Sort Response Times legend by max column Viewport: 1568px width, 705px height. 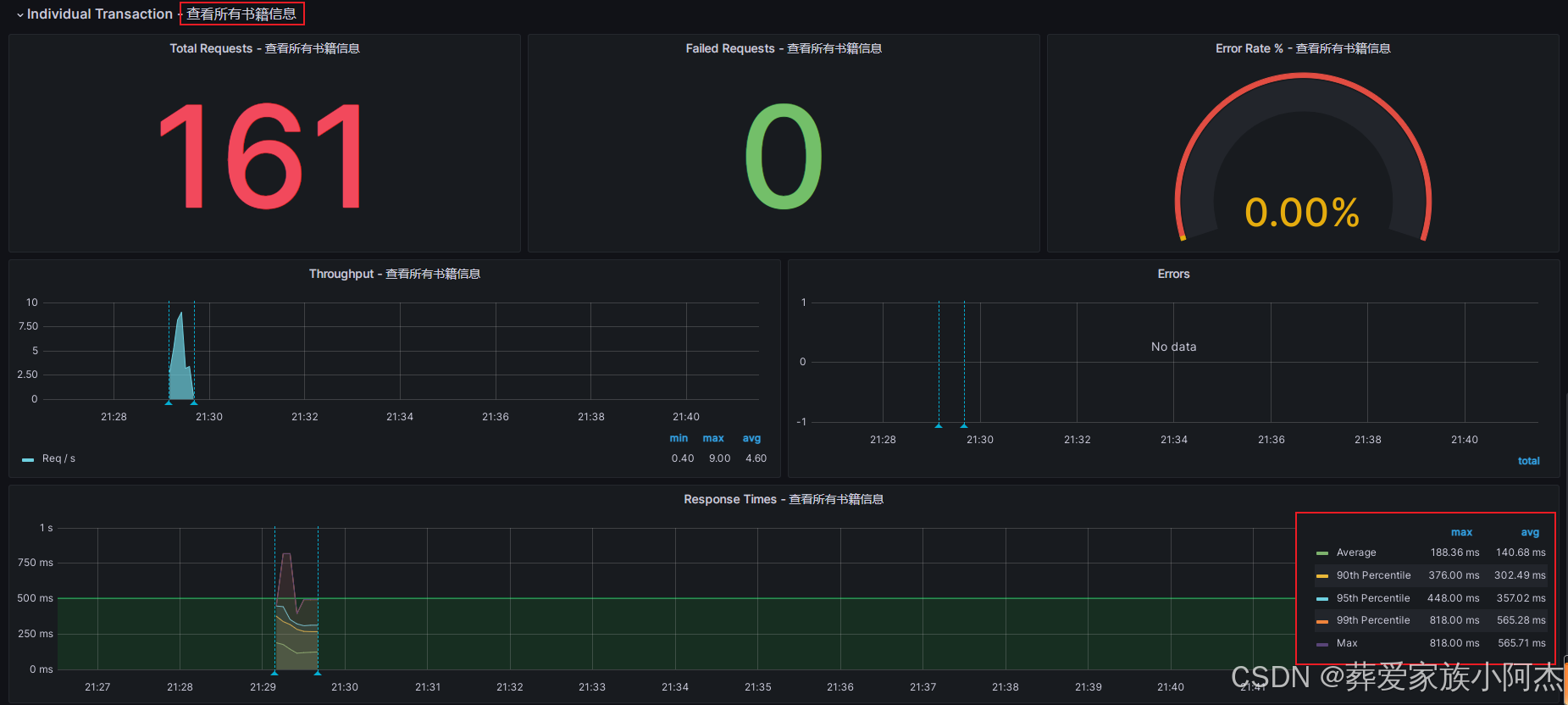1461,532
